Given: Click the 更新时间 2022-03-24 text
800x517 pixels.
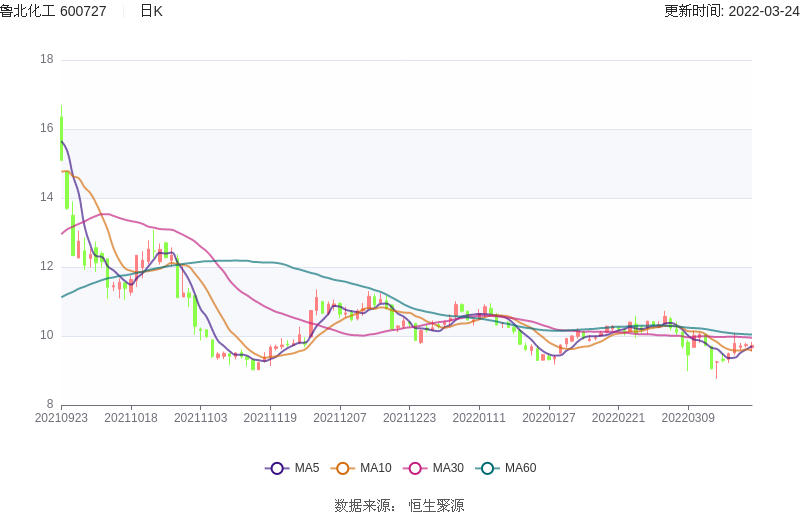Looking at the screenshot, I should [x=731, y=11].
